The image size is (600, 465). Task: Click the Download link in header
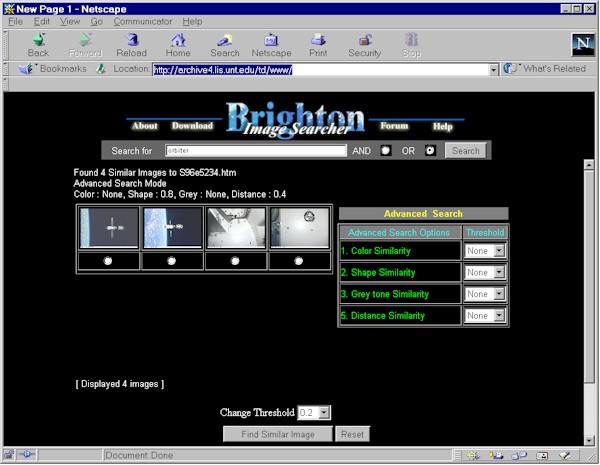coord(192,126)
